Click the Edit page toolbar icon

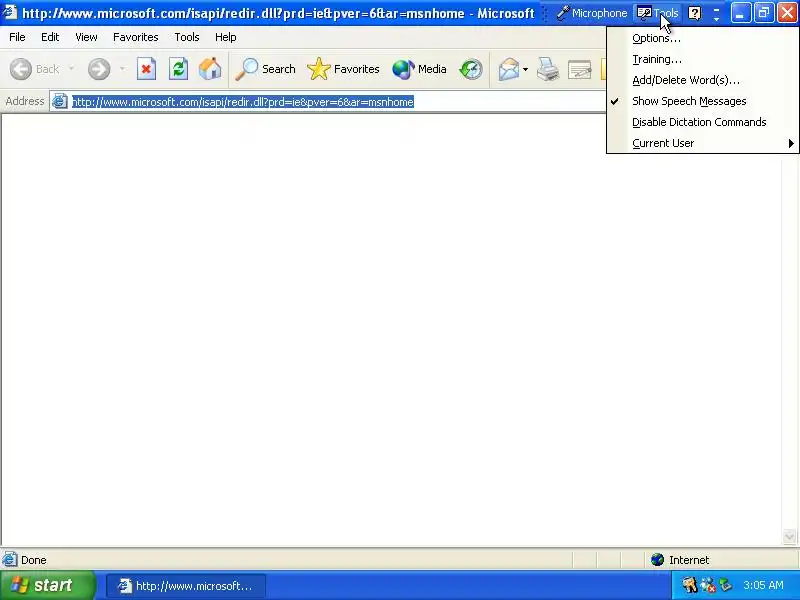pos(580,69)
